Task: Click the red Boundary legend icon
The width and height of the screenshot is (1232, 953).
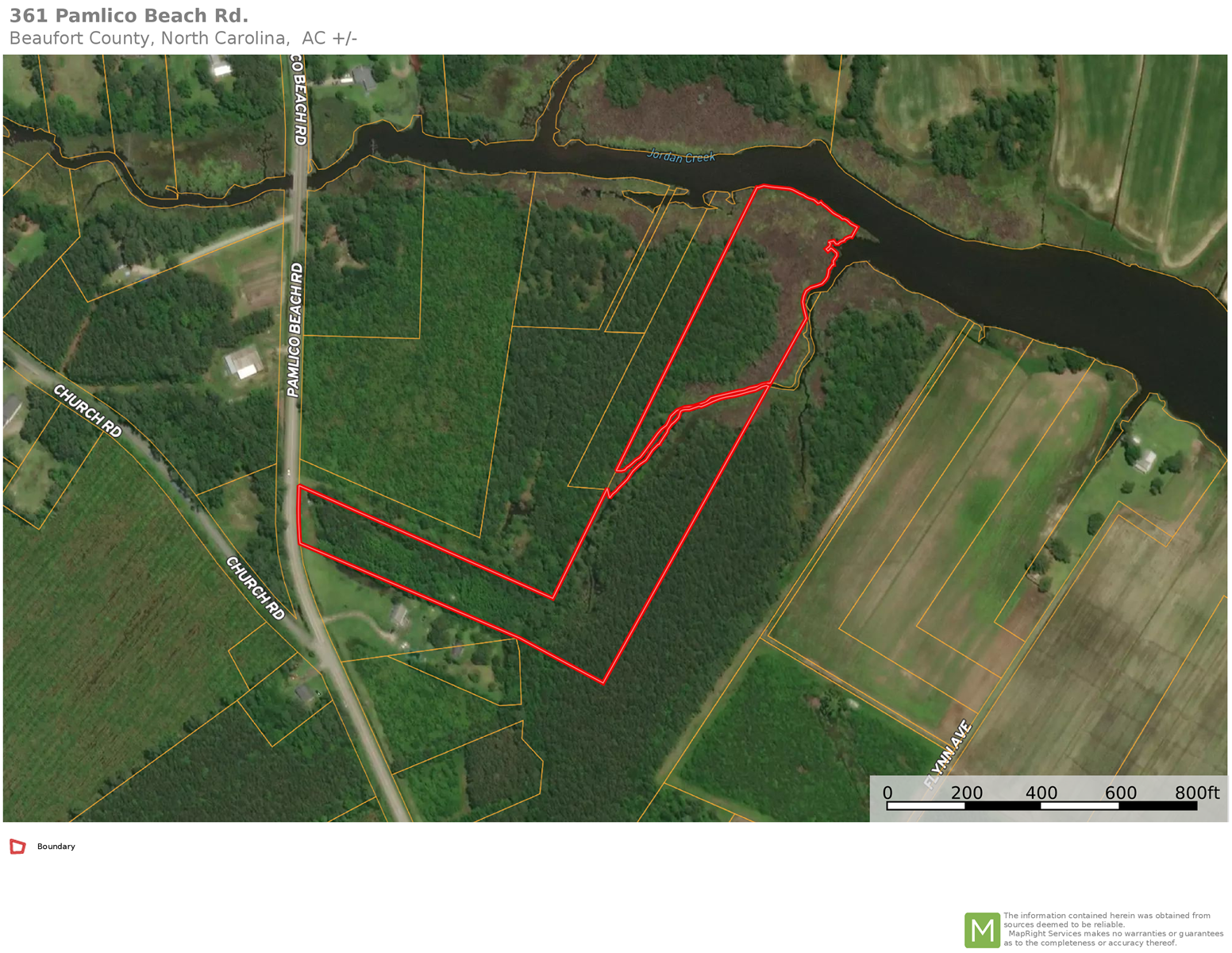Action: click(x=17, y=847)
